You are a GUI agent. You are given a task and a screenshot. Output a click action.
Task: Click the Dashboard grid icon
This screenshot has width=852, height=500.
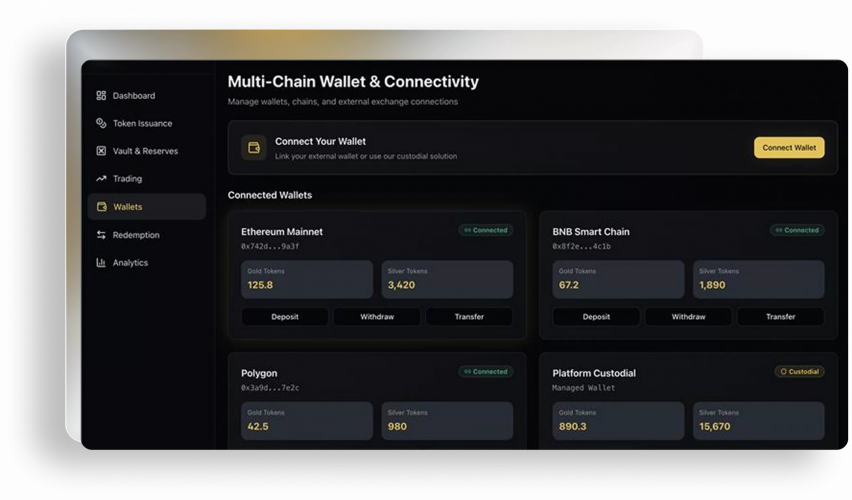[101, 96]
